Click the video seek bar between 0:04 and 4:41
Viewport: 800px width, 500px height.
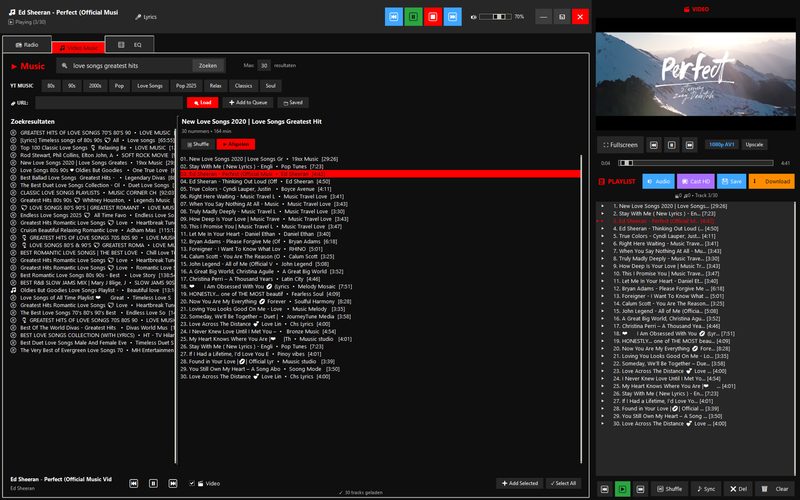(696, 163)
